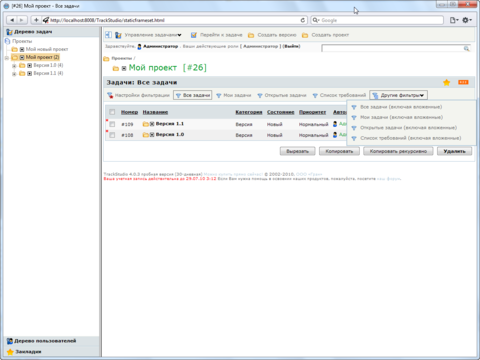Image resolution: width=480 pixels, height=360 pixels.
Task: Click the Копировать button
Action: tap(339, 151)
